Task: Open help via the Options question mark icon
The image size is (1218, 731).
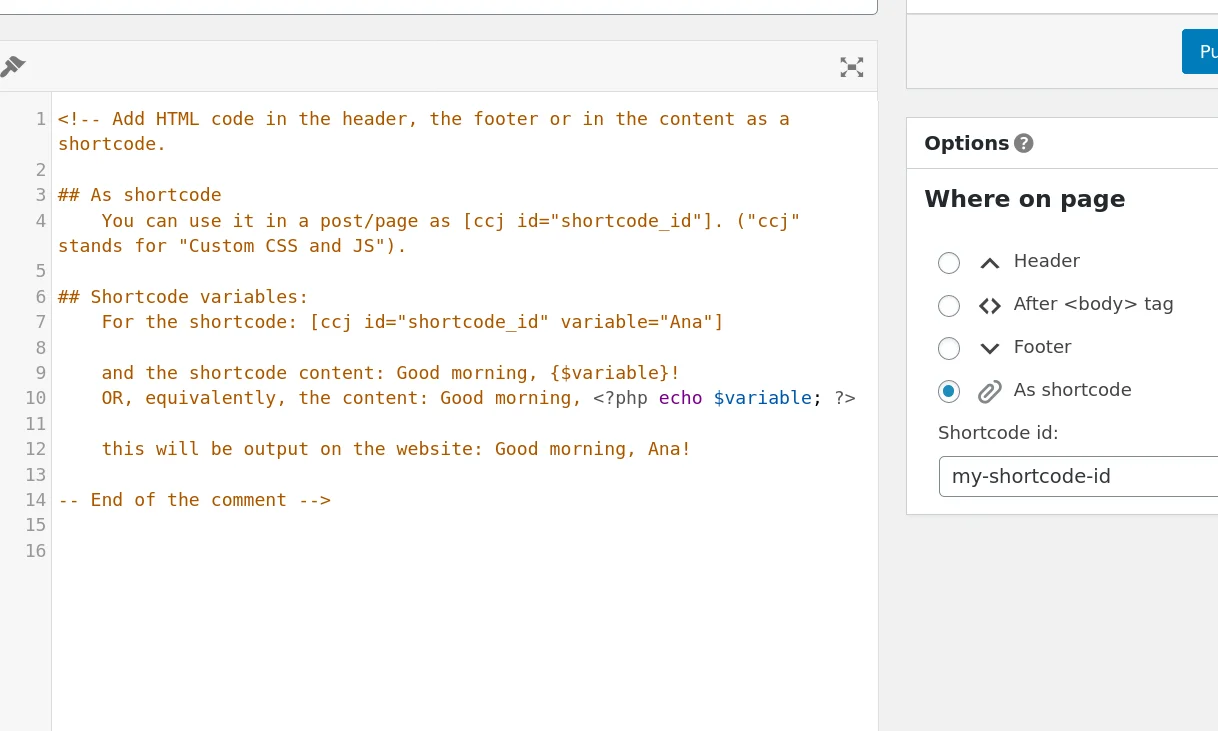Action: [1023, 143]
